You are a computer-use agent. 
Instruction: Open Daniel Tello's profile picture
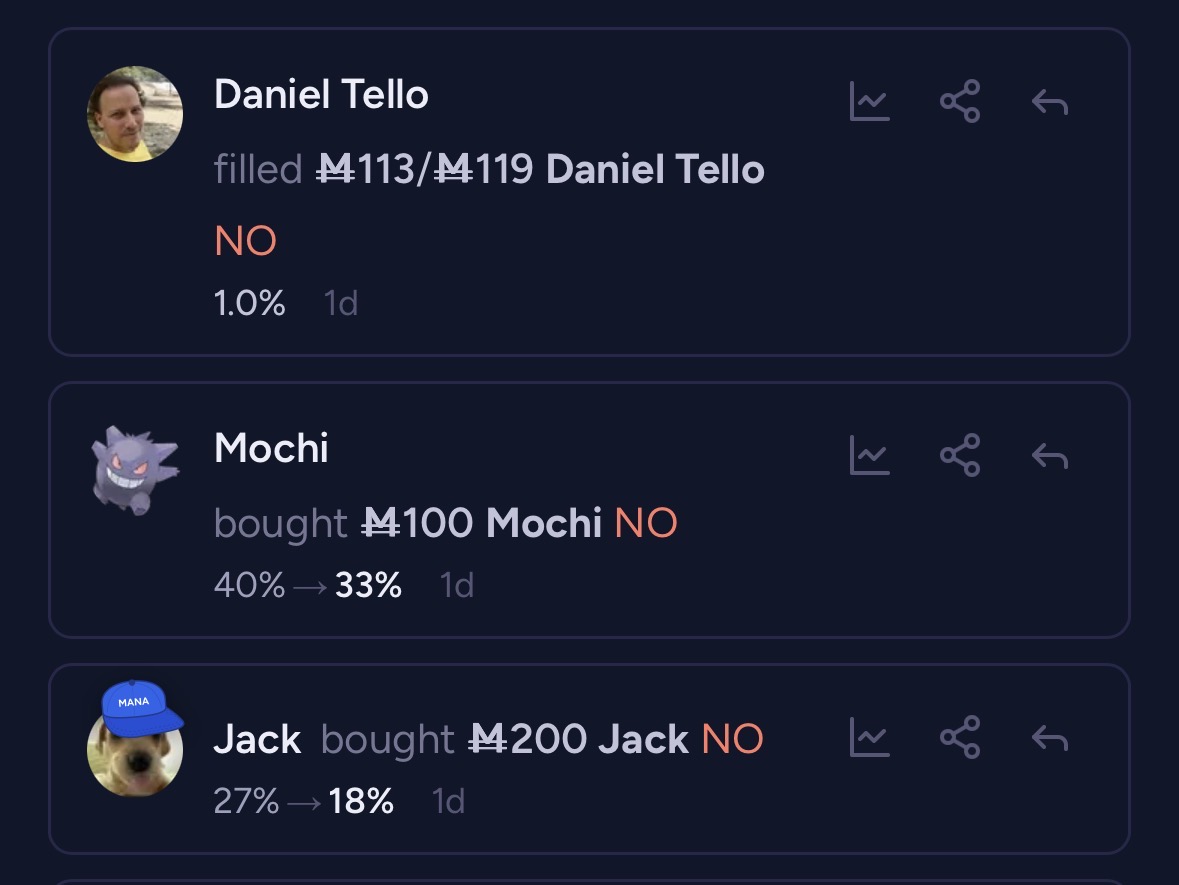[x=135, y=114]
